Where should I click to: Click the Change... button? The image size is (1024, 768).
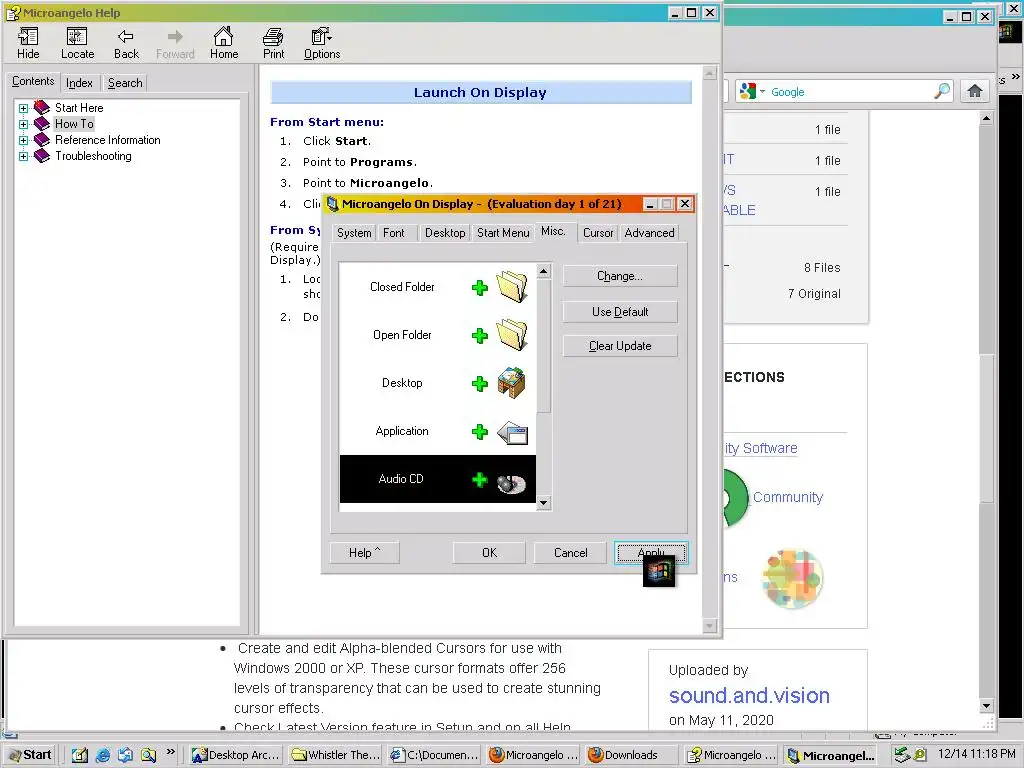(620, 276)
